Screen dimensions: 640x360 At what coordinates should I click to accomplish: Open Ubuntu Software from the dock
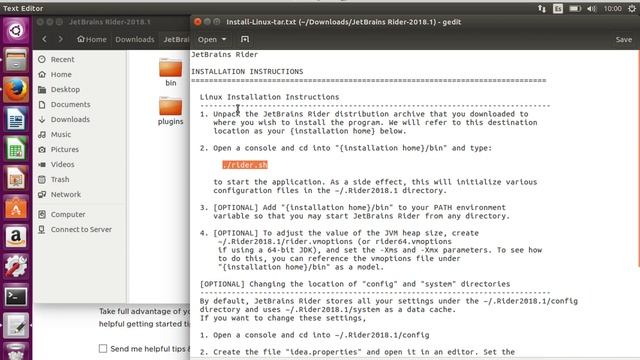pos(16,208)
